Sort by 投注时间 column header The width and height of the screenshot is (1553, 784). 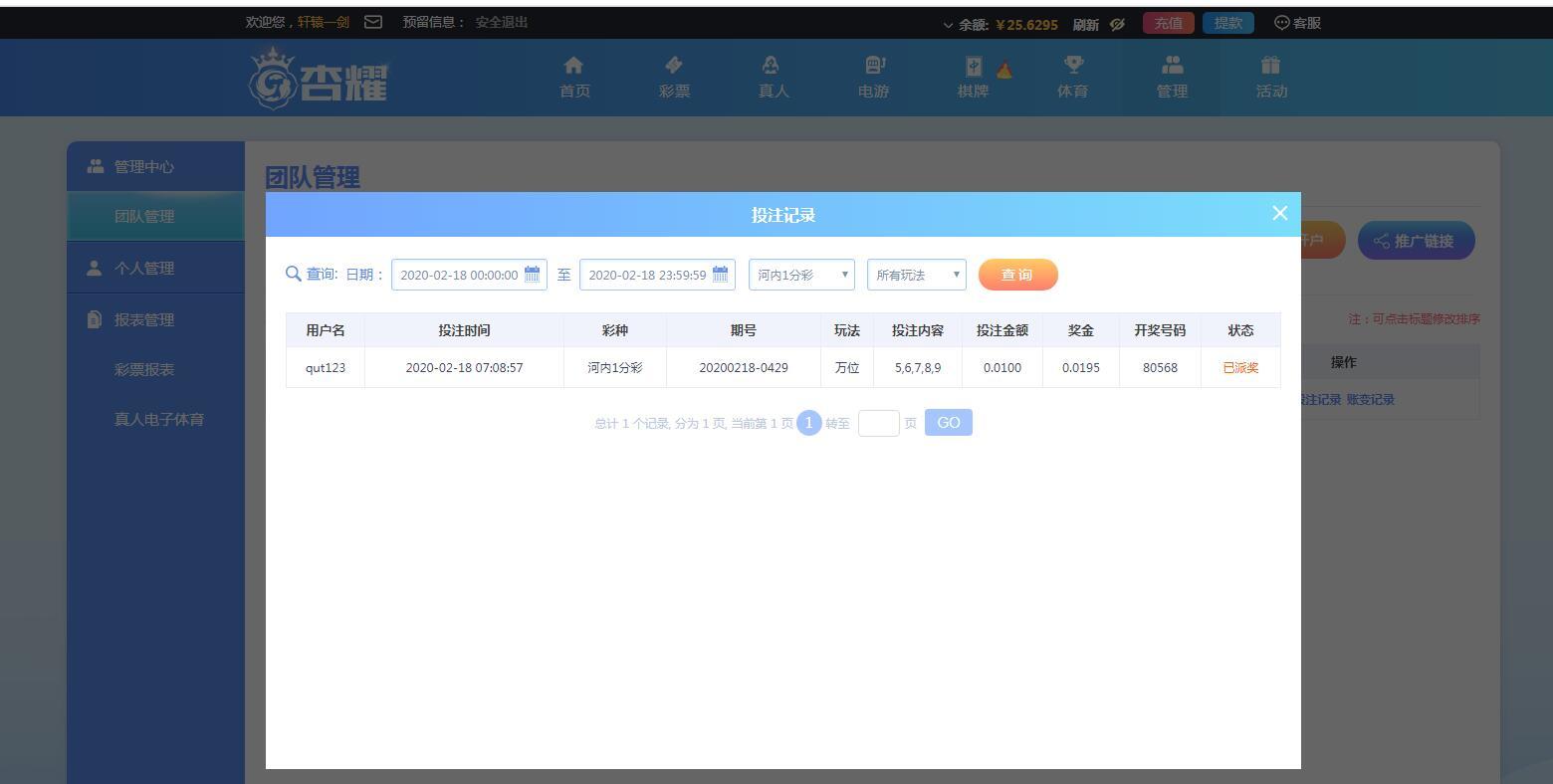464,330
